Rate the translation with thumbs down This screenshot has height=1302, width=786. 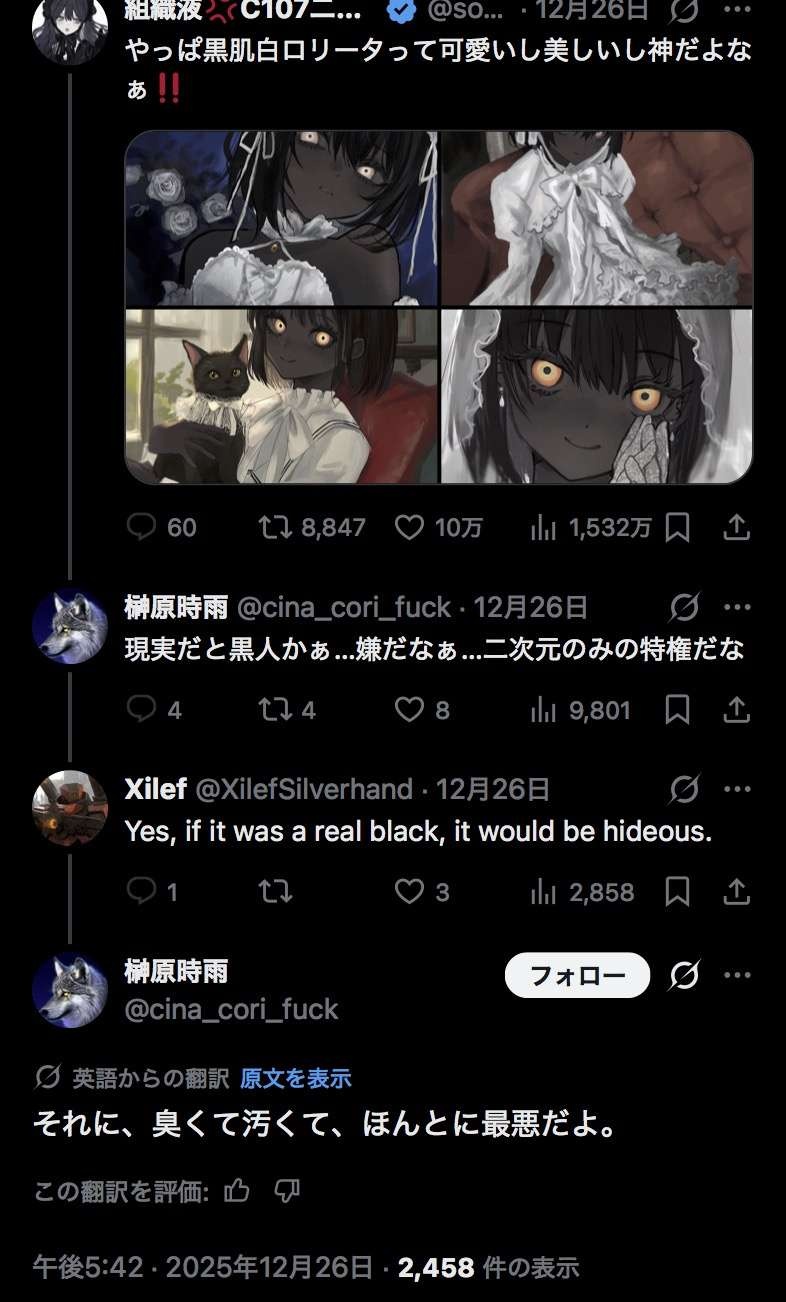287,1190
